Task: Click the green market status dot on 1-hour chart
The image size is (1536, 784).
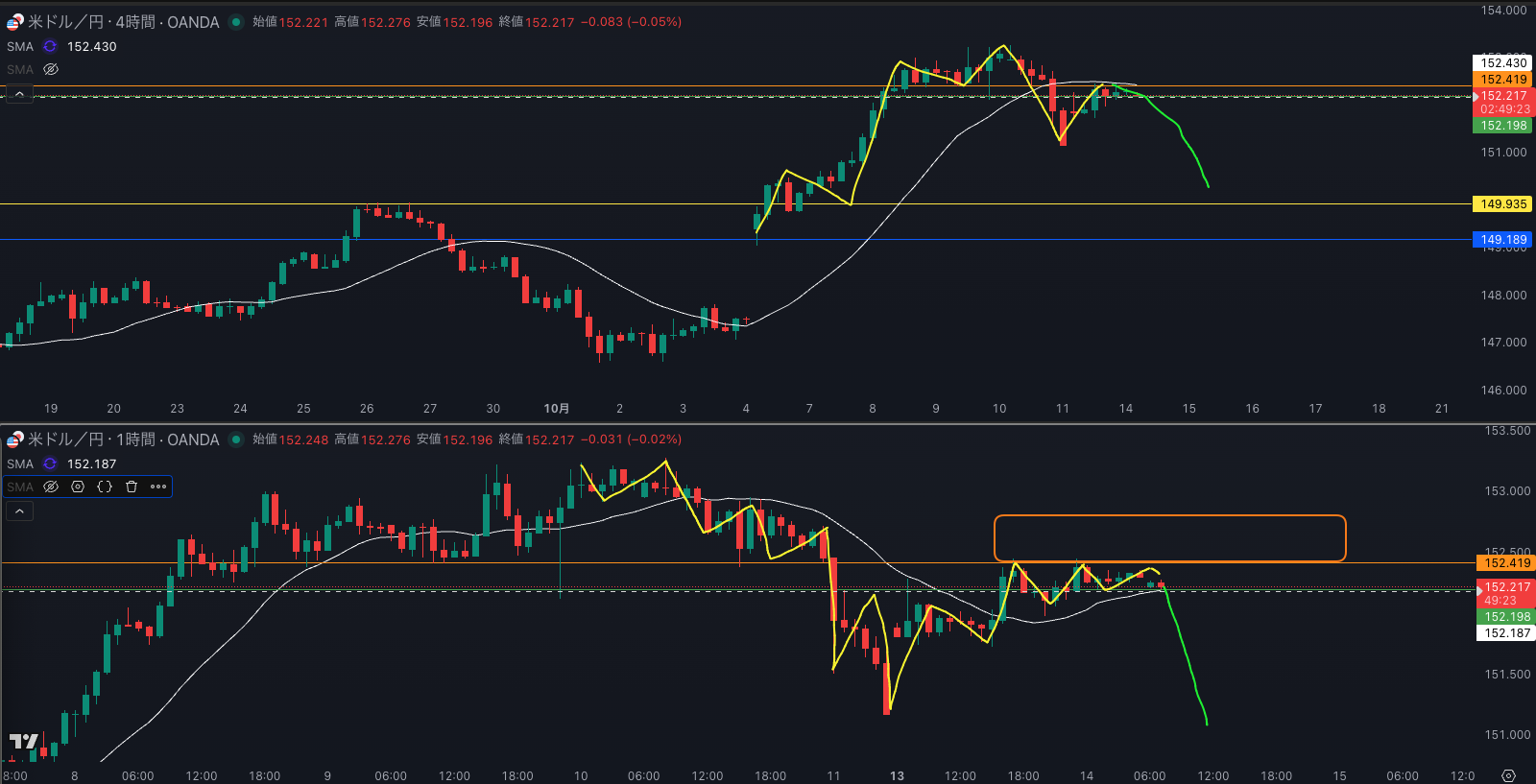Action: pyautogui.click(x=235, y=440)
